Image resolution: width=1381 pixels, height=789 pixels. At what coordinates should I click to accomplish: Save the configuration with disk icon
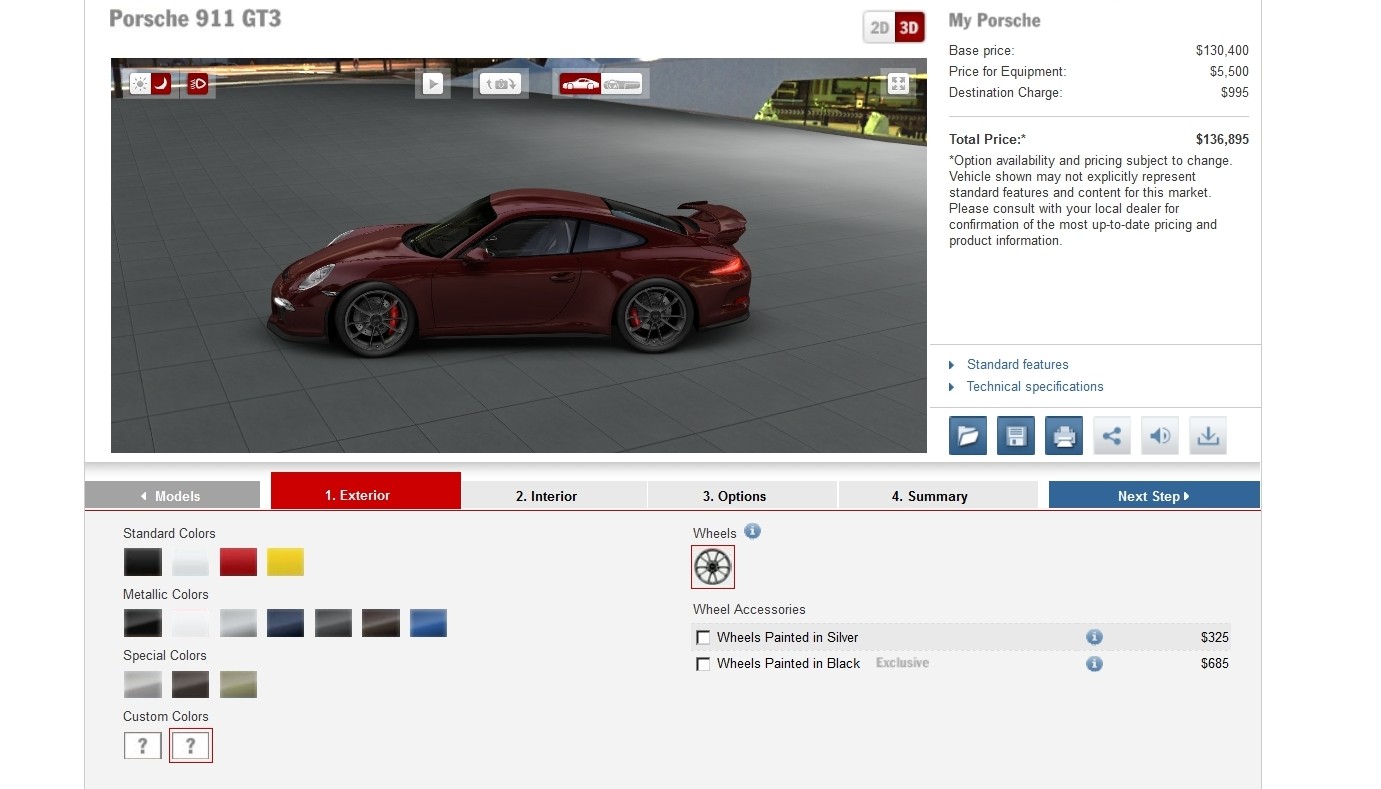point(1016,436)
